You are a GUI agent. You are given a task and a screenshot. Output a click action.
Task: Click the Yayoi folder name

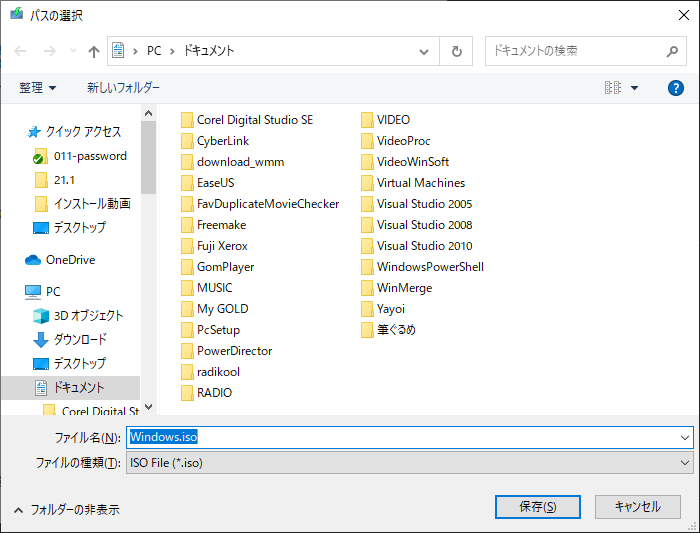pos(391,309)
